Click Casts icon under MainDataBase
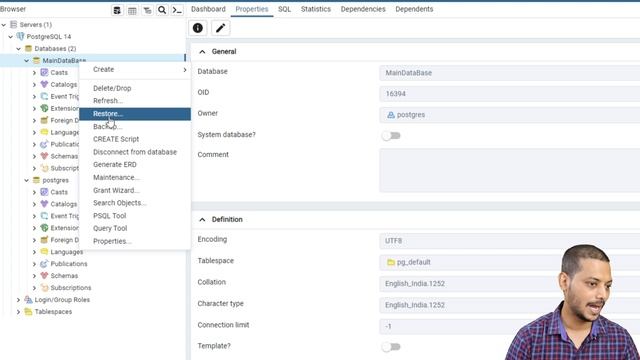Viewport: 640px width, 360px height. click(44, 72)
